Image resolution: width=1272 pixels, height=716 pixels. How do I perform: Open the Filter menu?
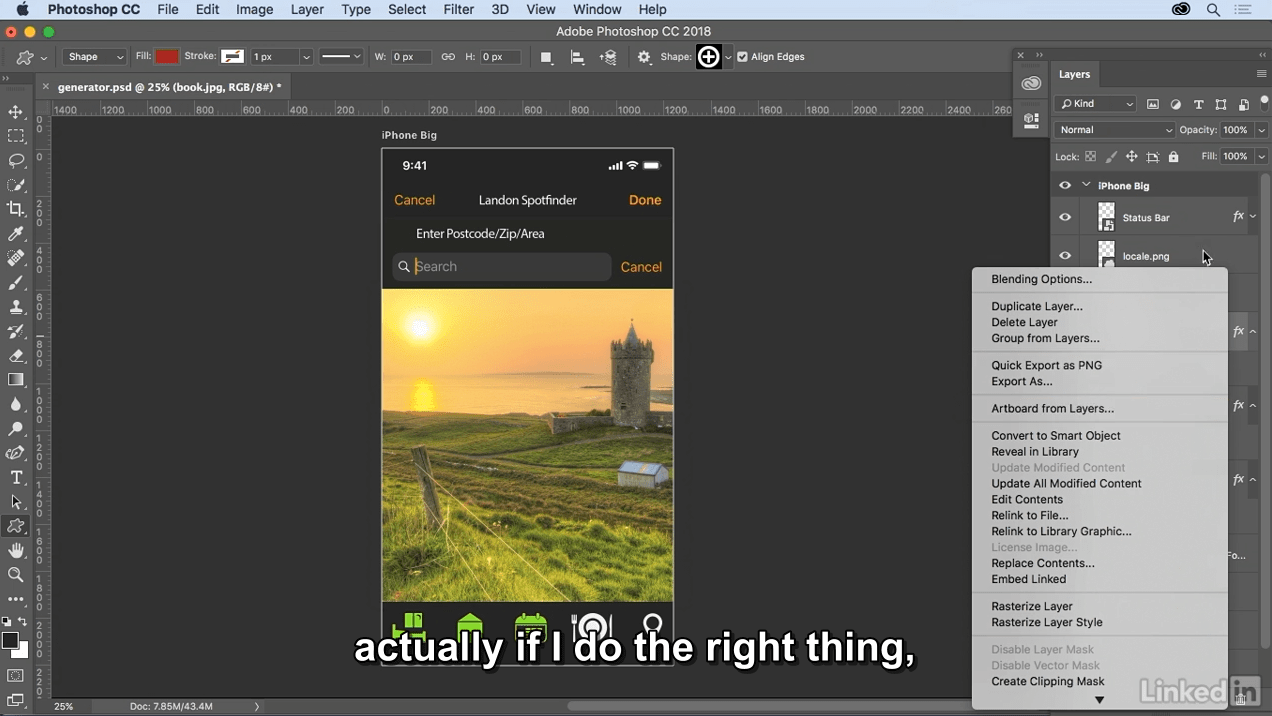pos(458,9)
